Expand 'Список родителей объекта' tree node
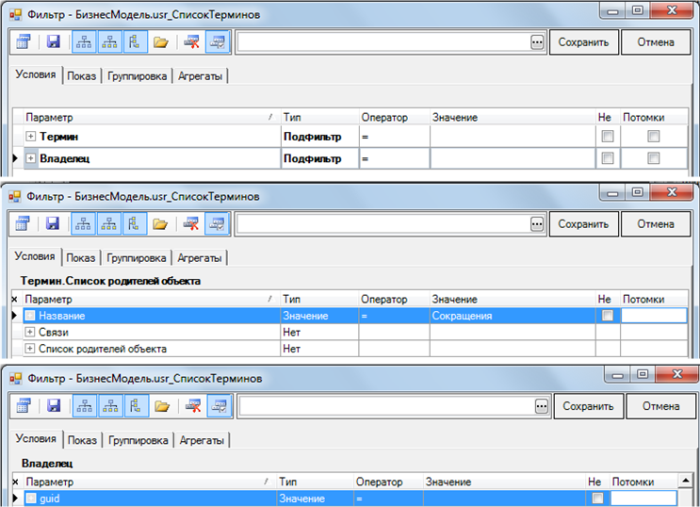 (31, 349)
